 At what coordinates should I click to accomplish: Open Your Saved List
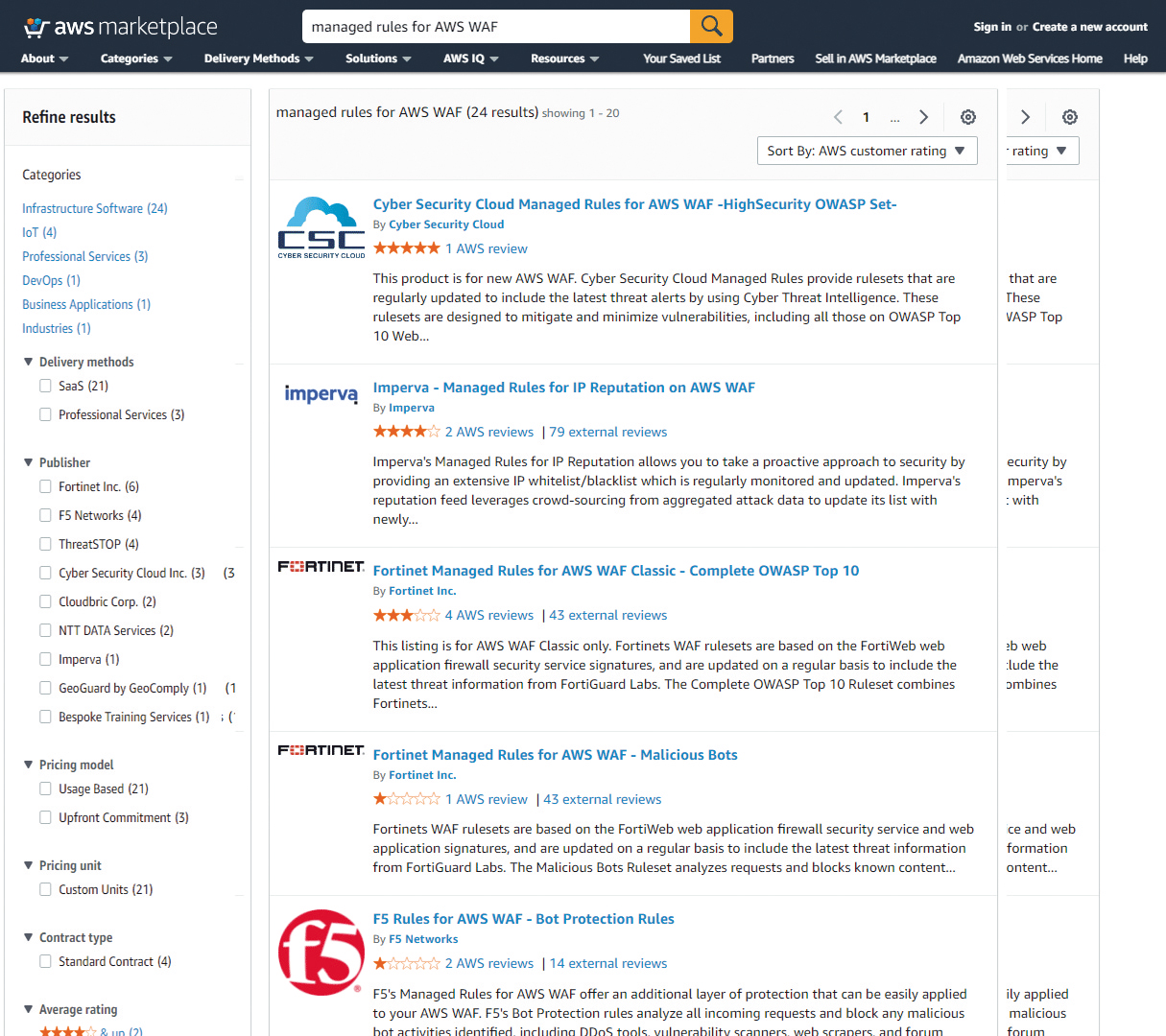click(681, 59)
